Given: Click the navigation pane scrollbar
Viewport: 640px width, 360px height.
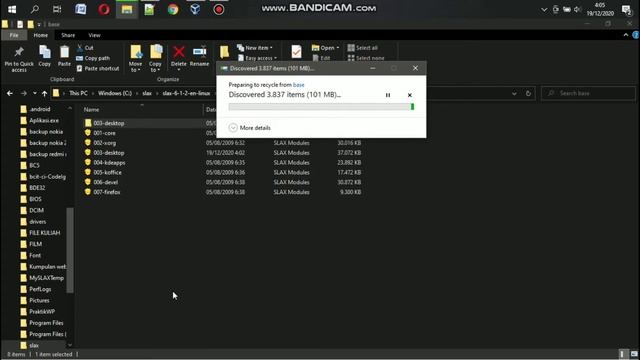Looking at the screenshot, I should point(70,250).
